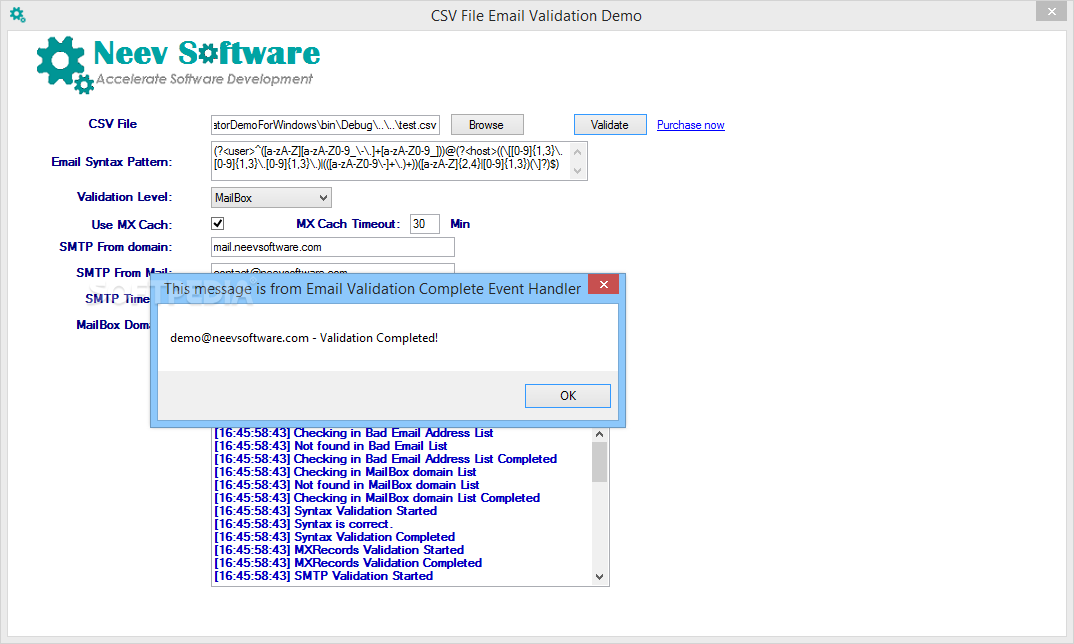Click the 'CSV File' label

pos(112,124)
